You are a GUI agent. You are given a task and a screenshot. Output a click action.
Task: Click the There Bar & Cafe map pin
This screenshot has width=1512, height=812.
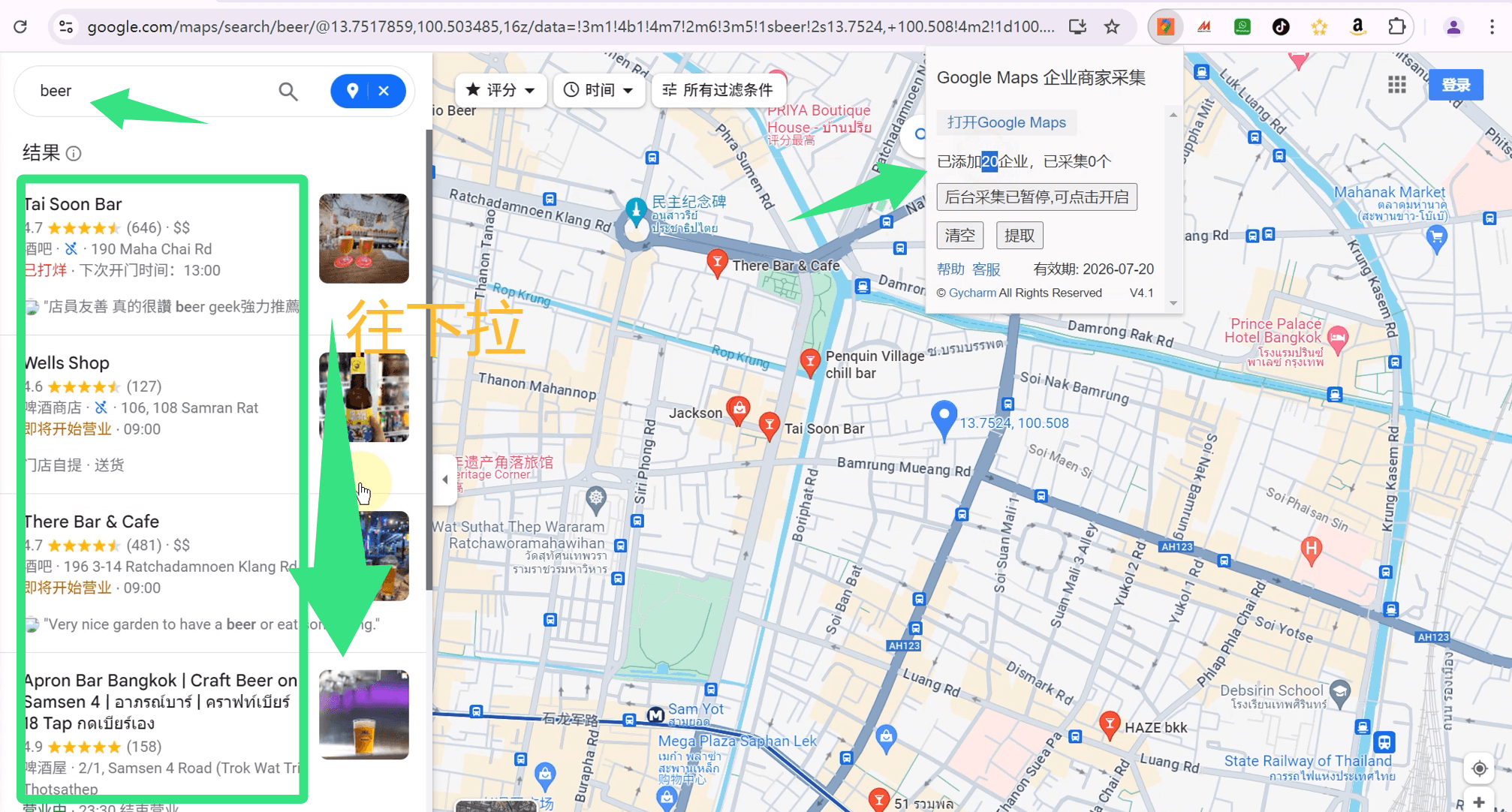pyautogui.click(x=717, y=263)
